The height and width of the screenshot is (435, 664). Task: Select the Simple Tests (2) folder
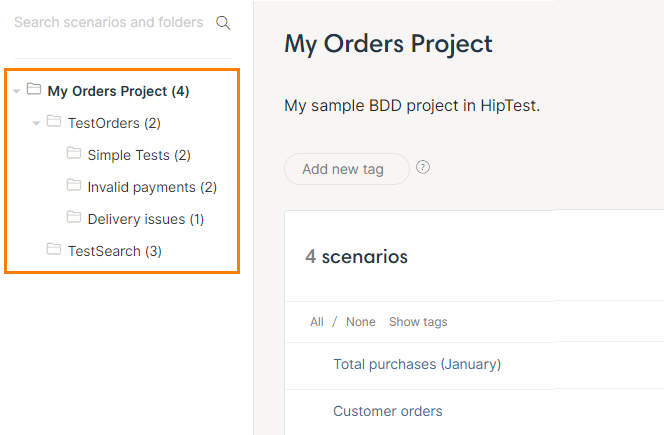[138, 155]
